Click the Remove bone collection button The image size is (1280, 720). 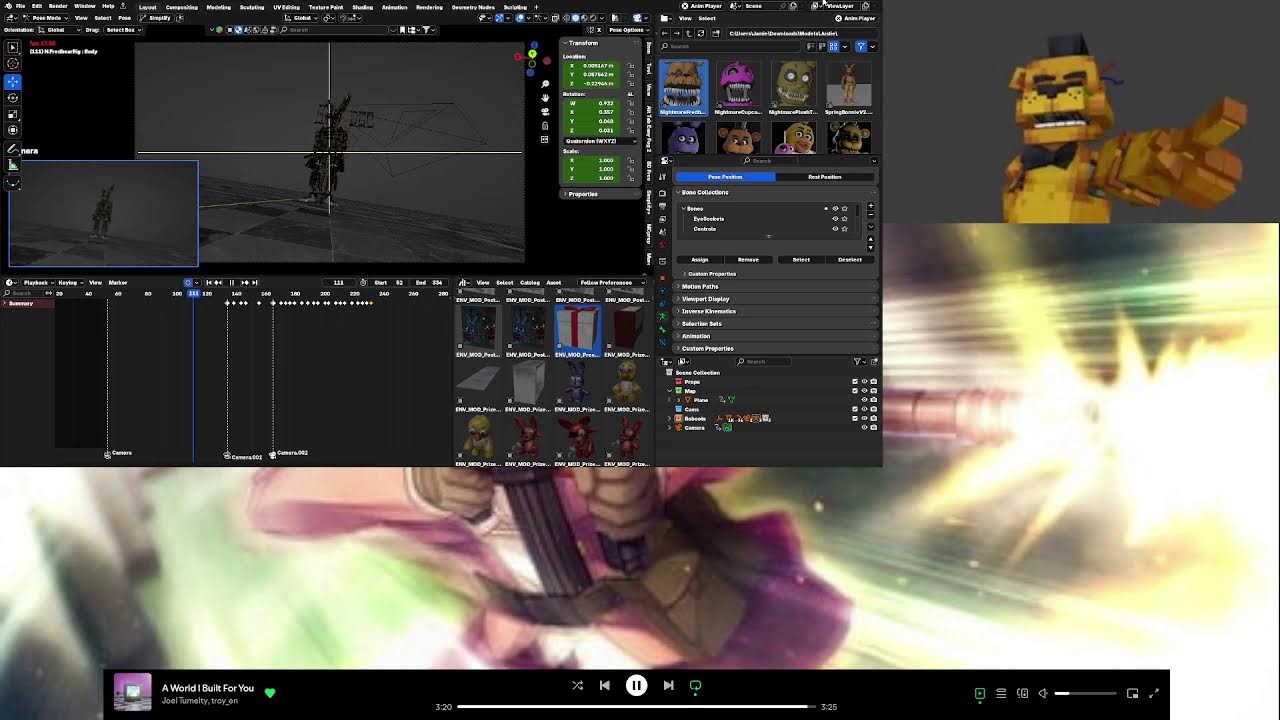(x=748, y=260)
